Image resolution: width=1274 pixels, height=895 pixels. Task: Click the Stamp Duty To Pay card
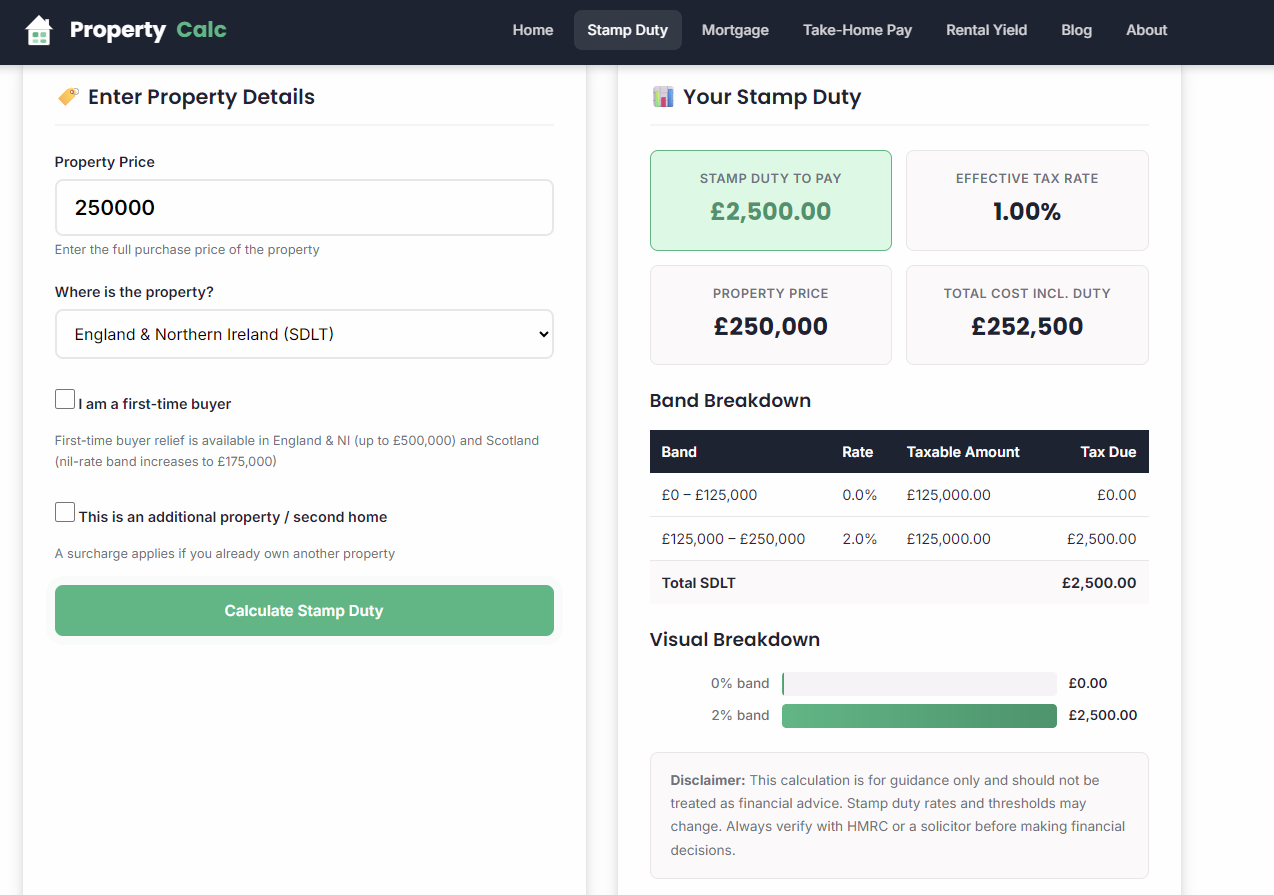click(x=770, y=200)
